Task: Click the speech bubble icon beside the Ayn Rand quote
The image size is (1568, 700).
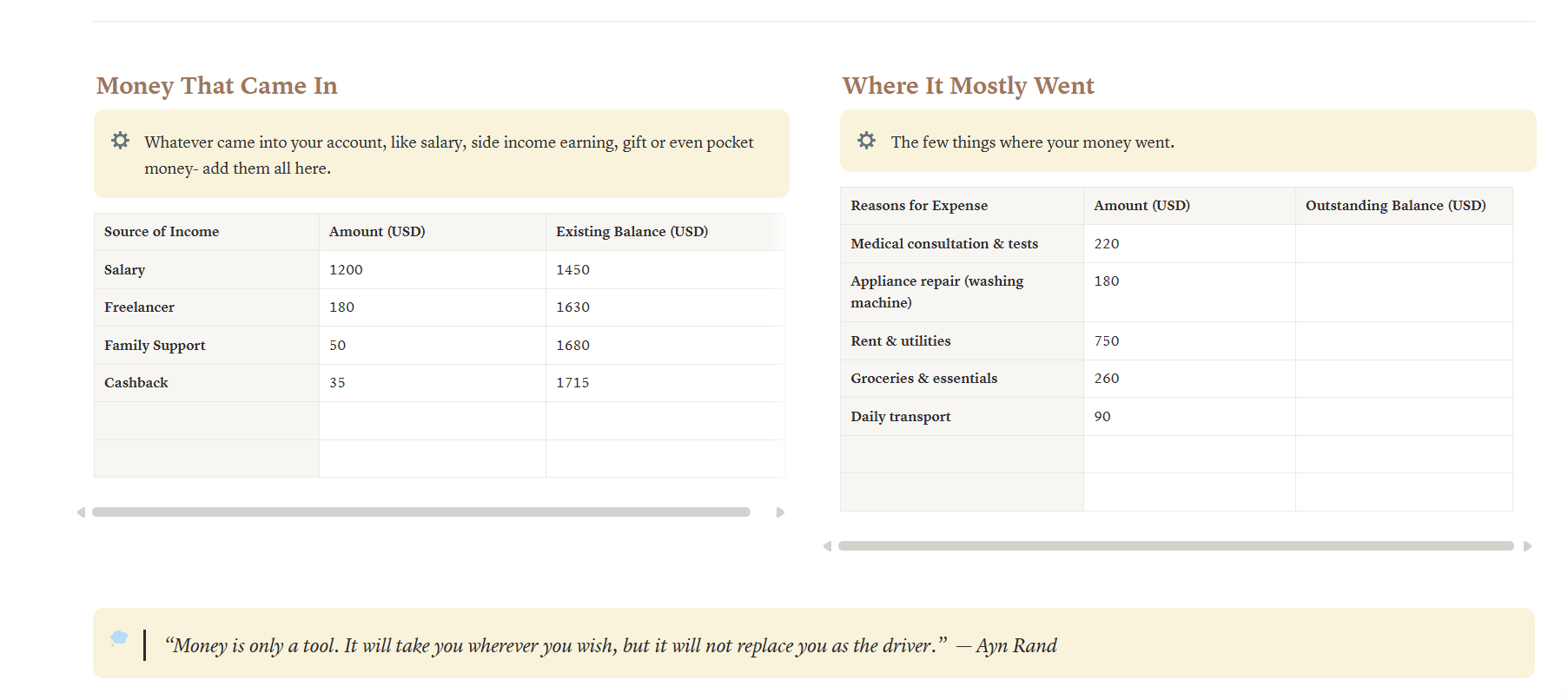Action: tap(119, 638)
